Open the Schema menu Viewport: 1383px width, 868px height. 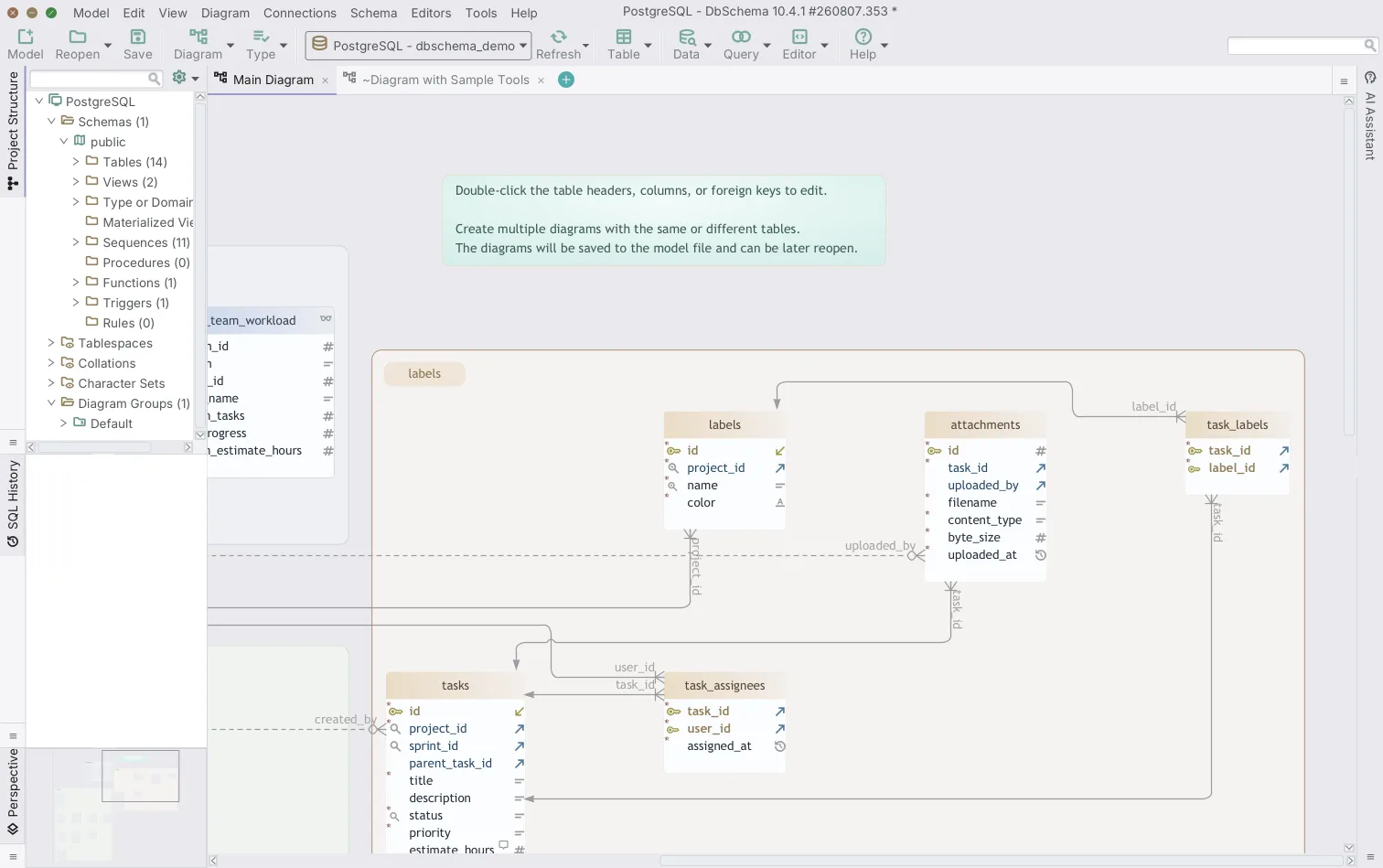(x=373, y=13)
